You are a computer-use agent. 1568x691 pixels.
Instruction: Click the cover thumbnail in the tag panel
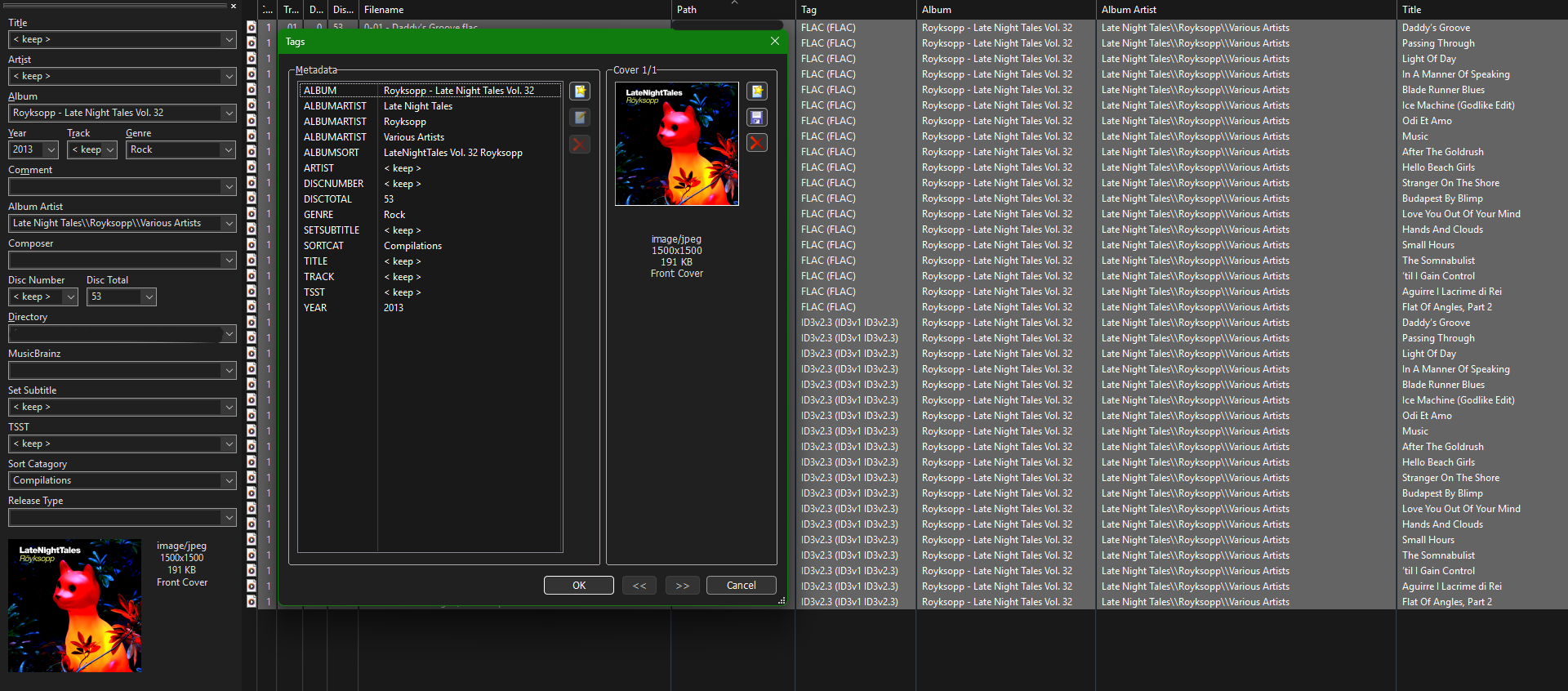75,605
